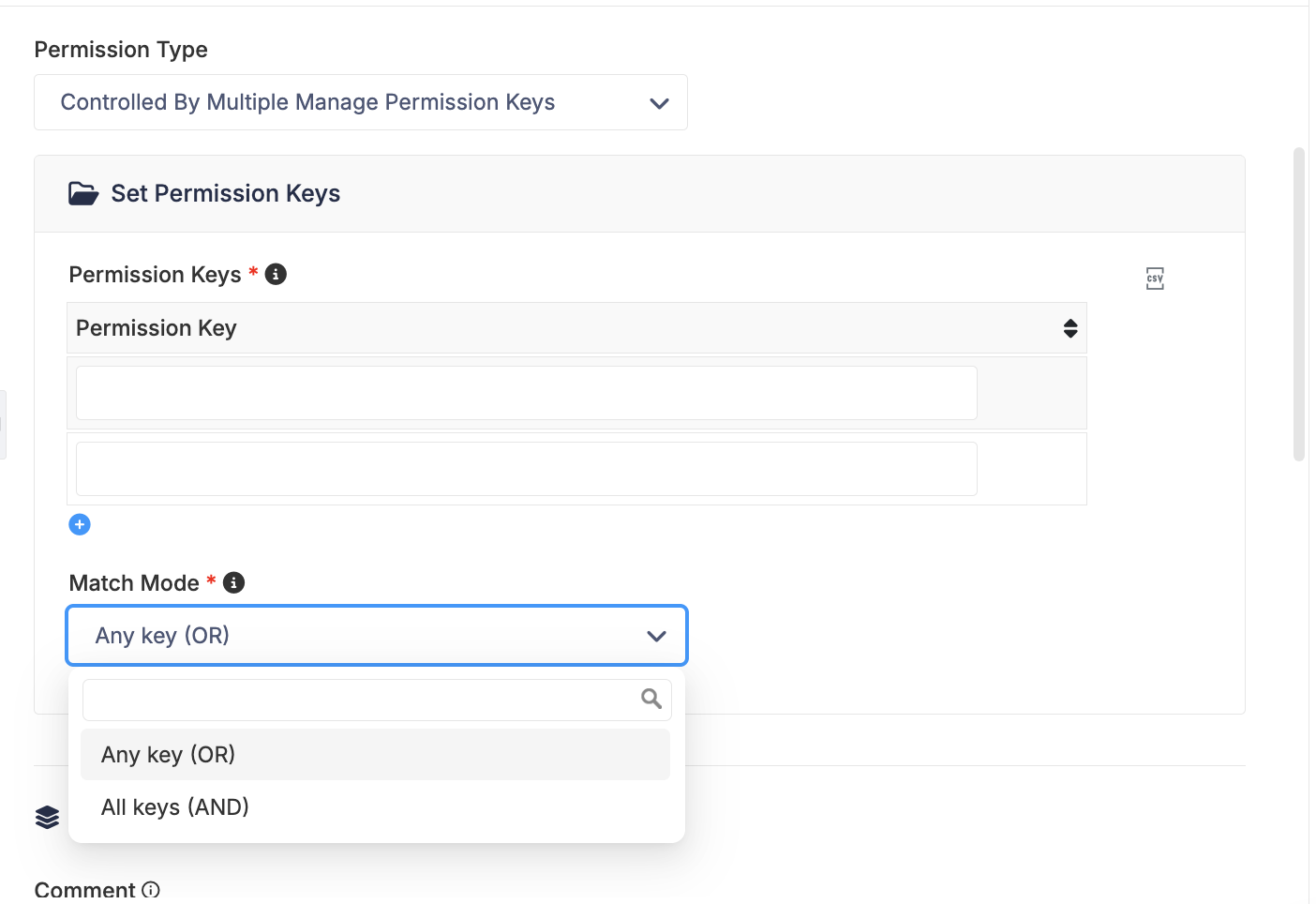Open the Permission Type dropdown
The height and width of the screenshot is (904, 1316).
point(361,102)
